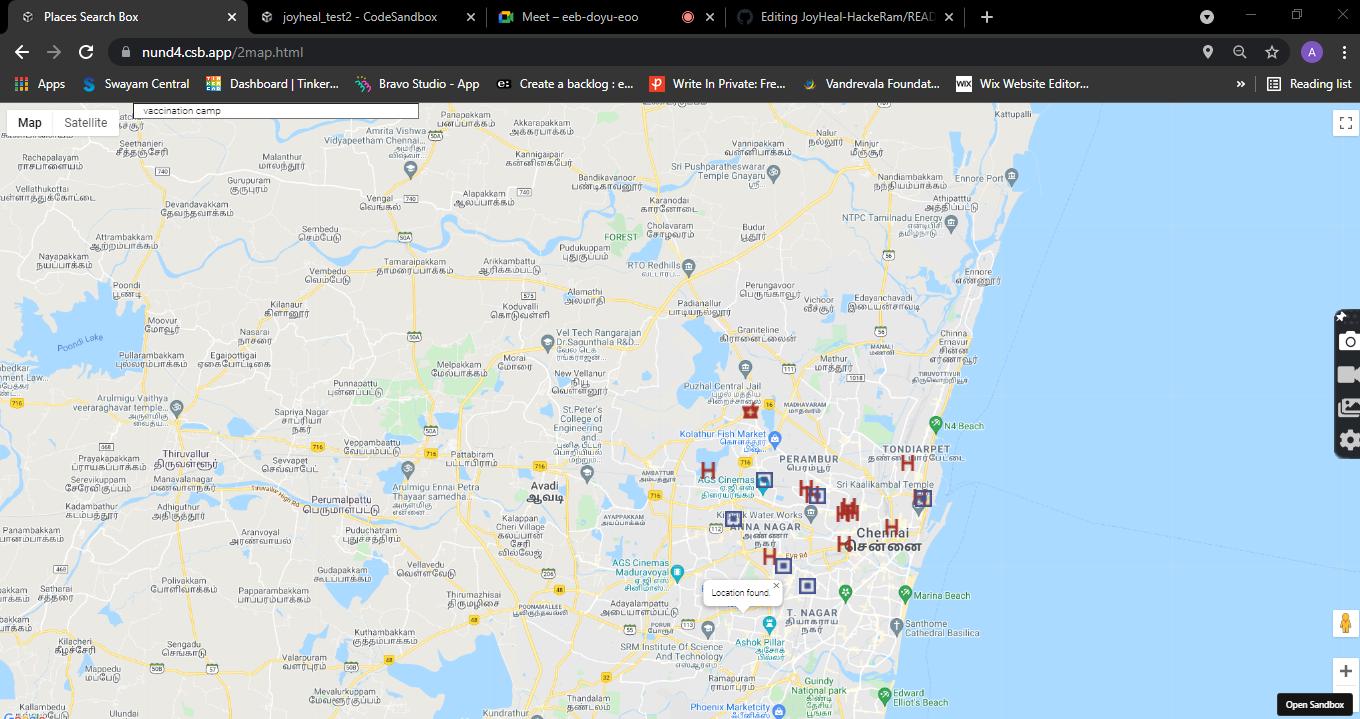
Task: Select blue square marker near Sri Kaalikambal Temple
Action: [x=922, y=497]
